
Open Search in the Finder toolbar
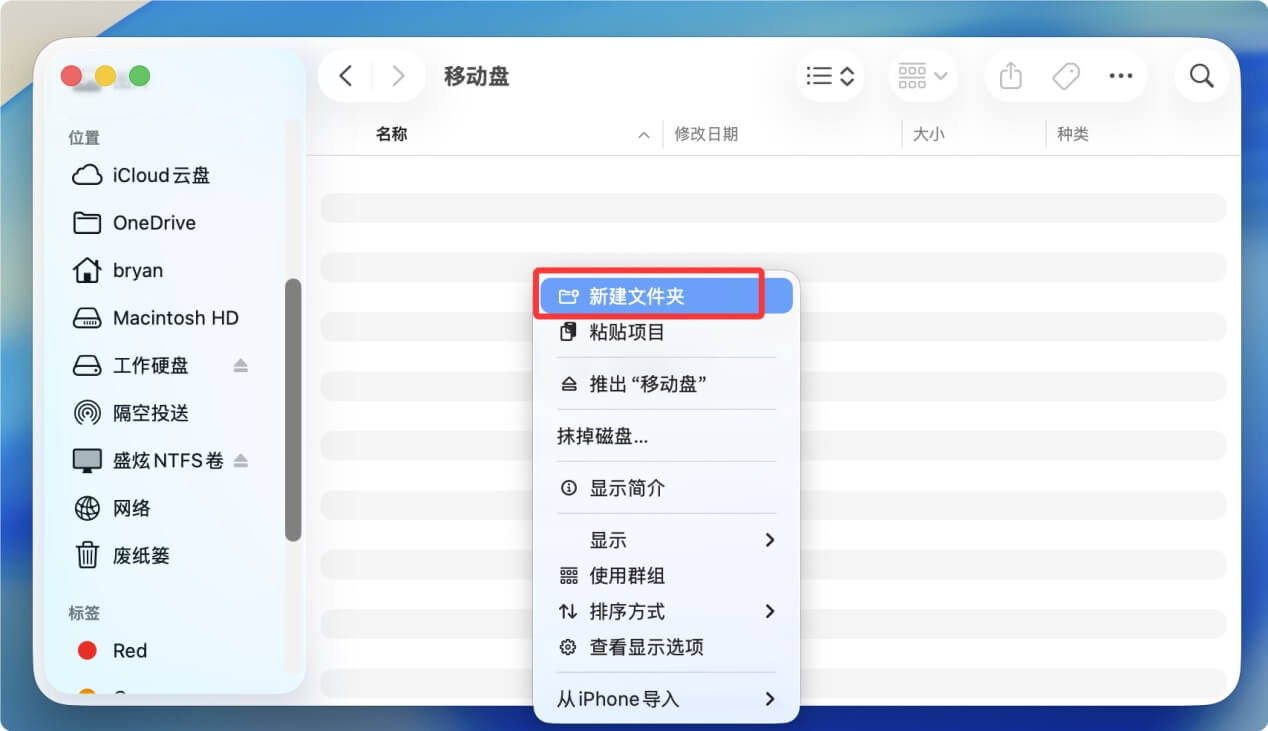[x=1201, y=75]
